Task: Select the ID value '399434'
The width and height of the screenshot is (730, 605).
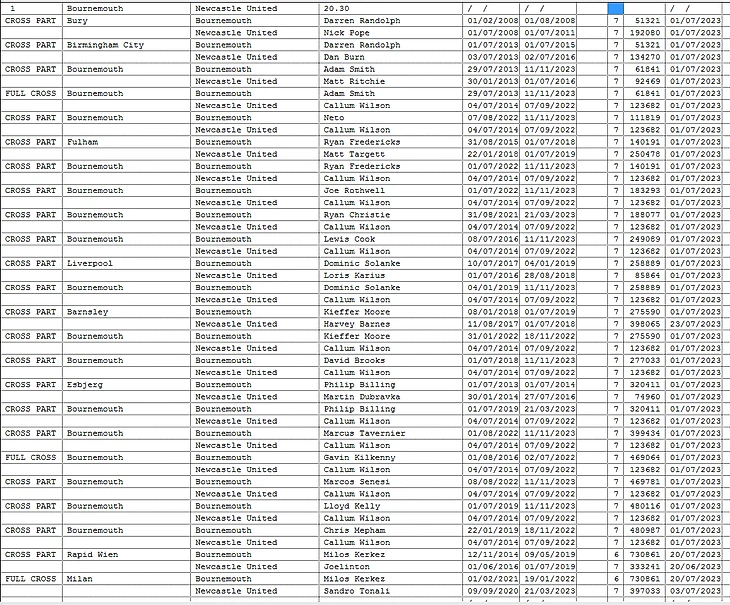Action: pos(645,433)
